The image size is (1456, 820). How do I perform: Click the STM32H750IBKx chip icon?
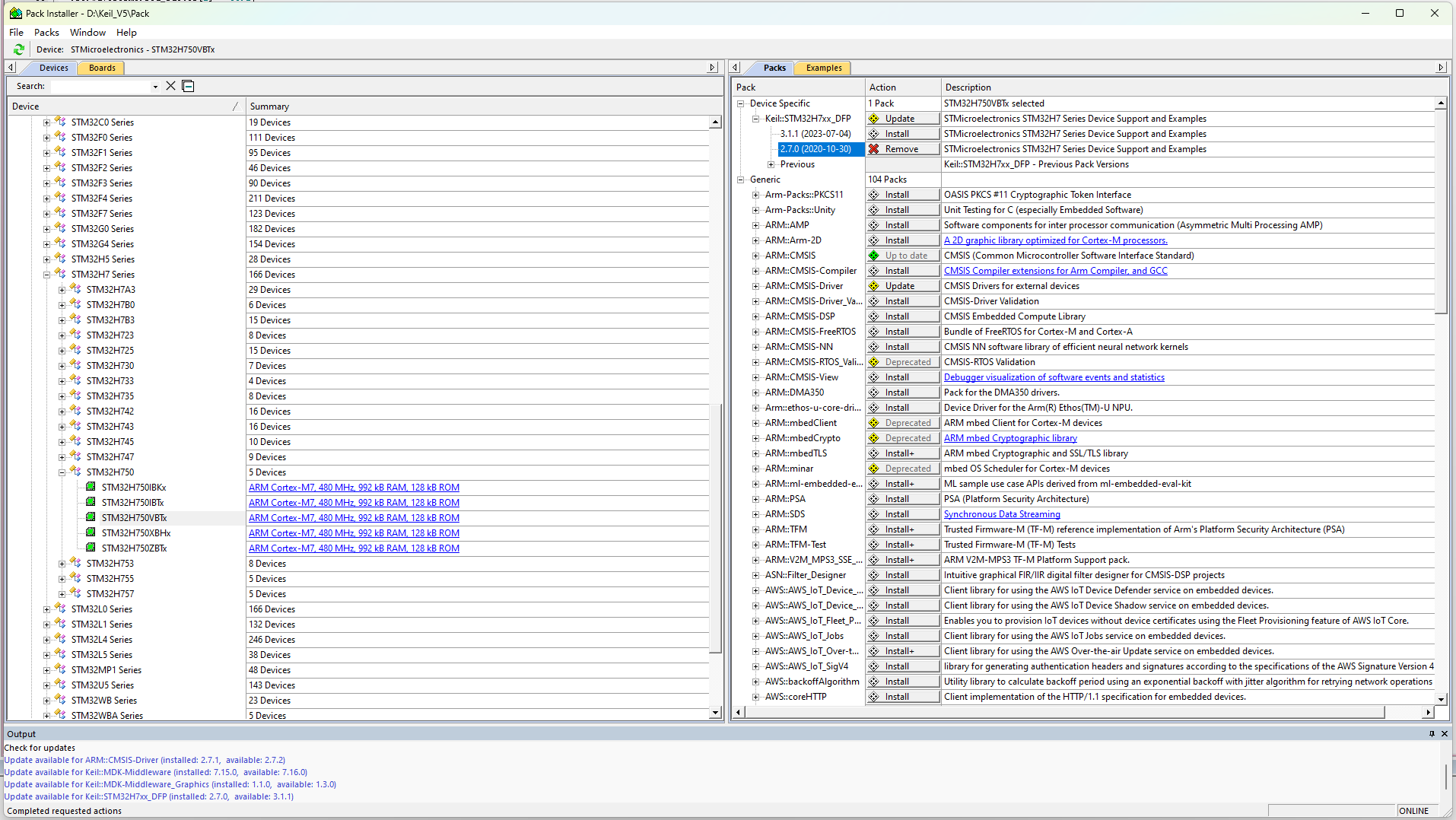click(x=91, y=487)
